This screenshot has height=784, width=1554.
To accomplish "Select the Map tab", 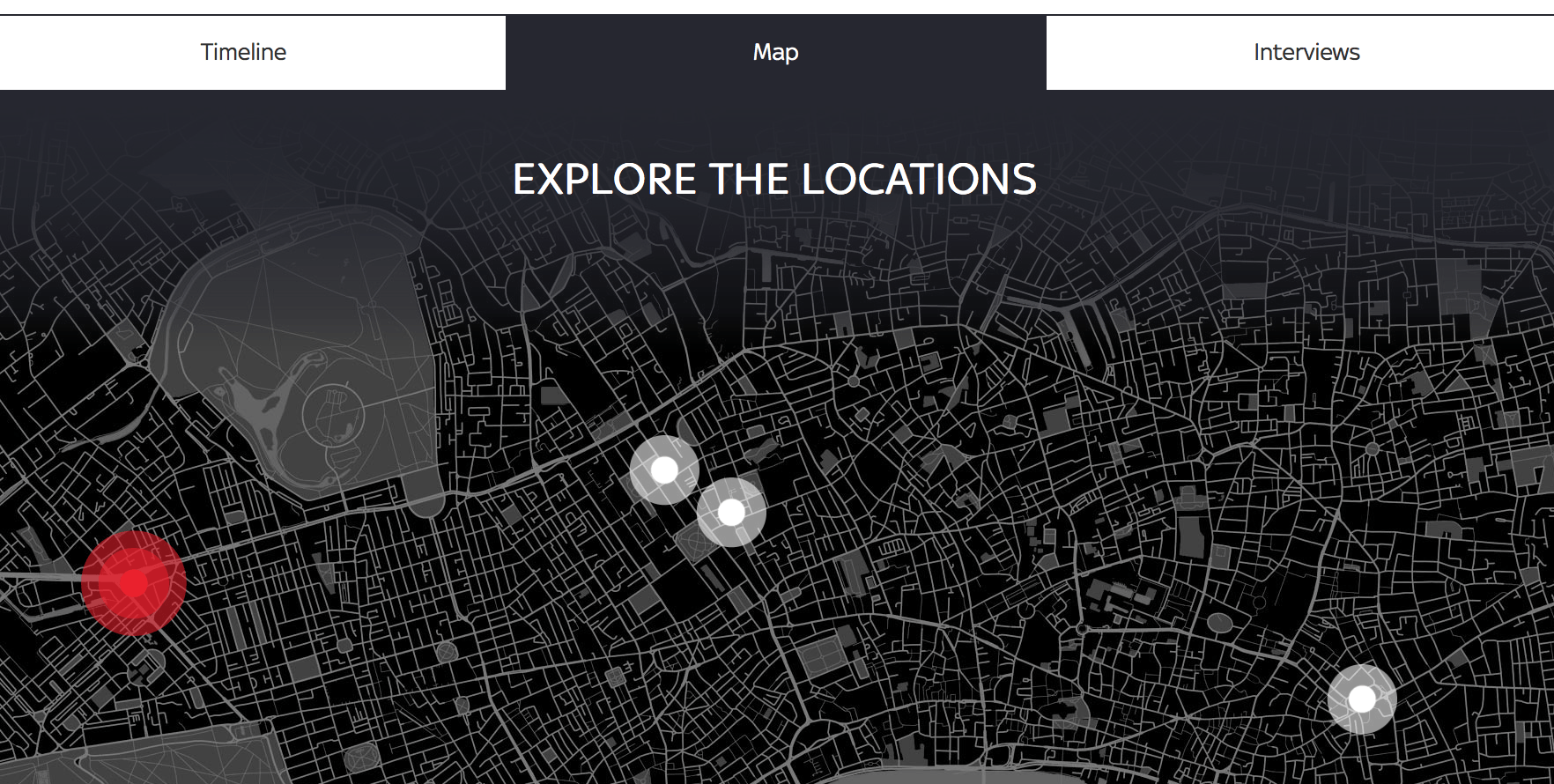I will click(x=776, y=53).
